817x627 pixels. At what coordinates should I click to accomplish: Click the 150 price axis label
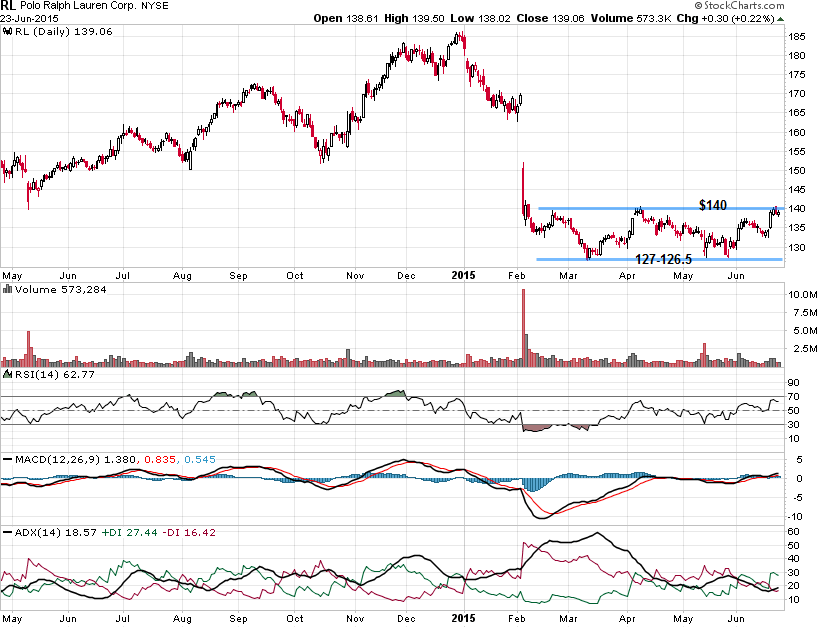797,170
